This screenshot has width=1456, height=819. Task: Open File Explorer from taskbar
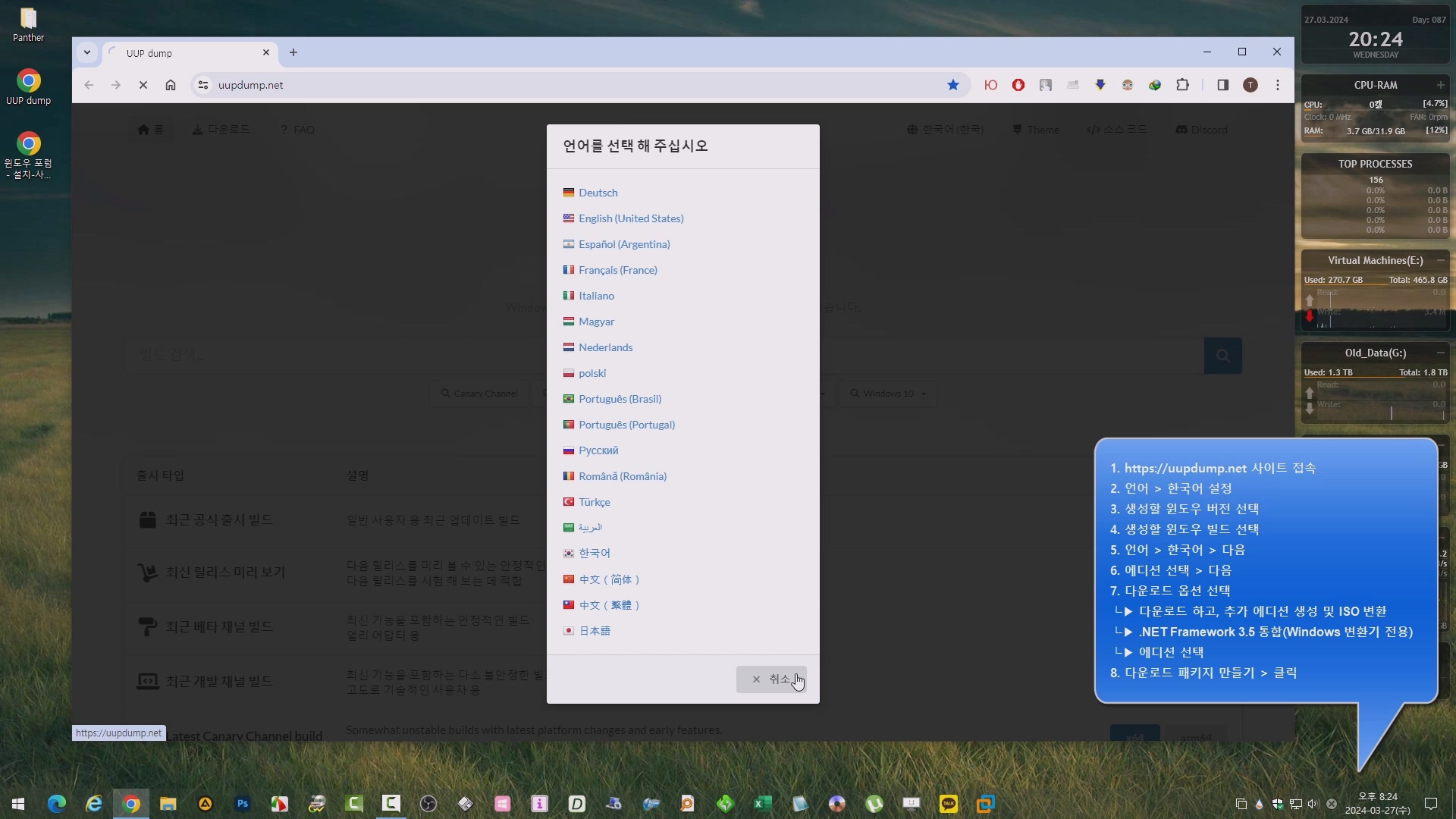[168, 804]
